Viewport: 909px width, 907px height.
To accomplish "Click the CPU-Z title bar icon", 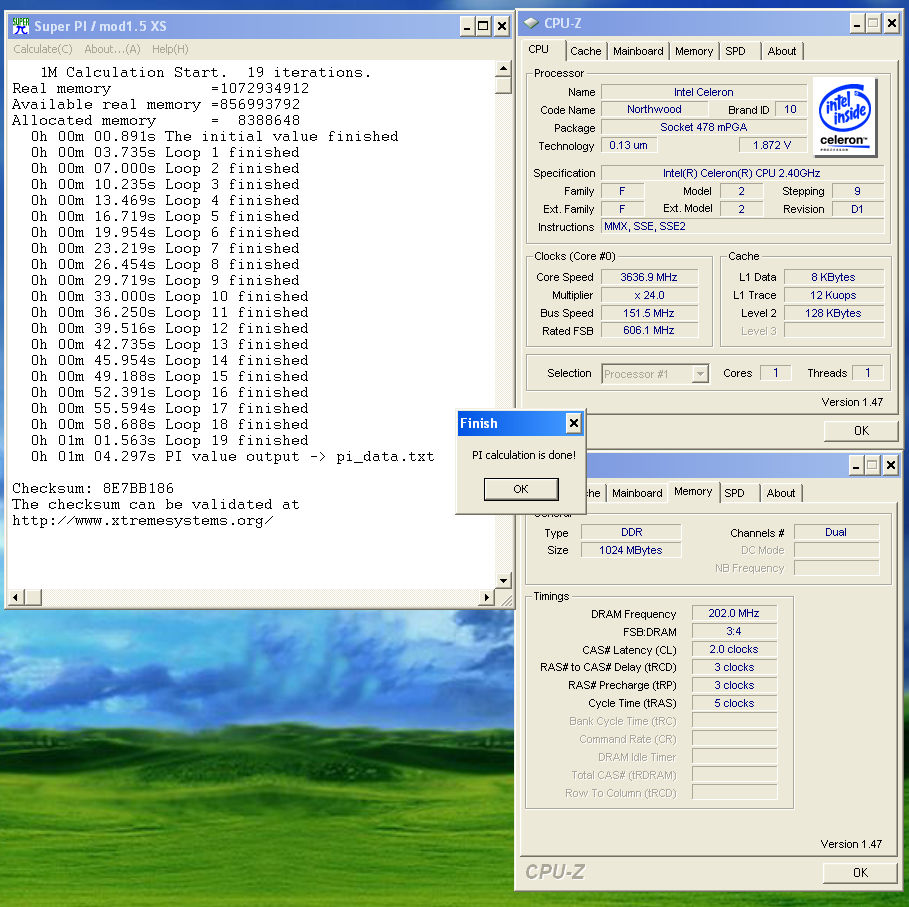I will (x=530, y=23).
